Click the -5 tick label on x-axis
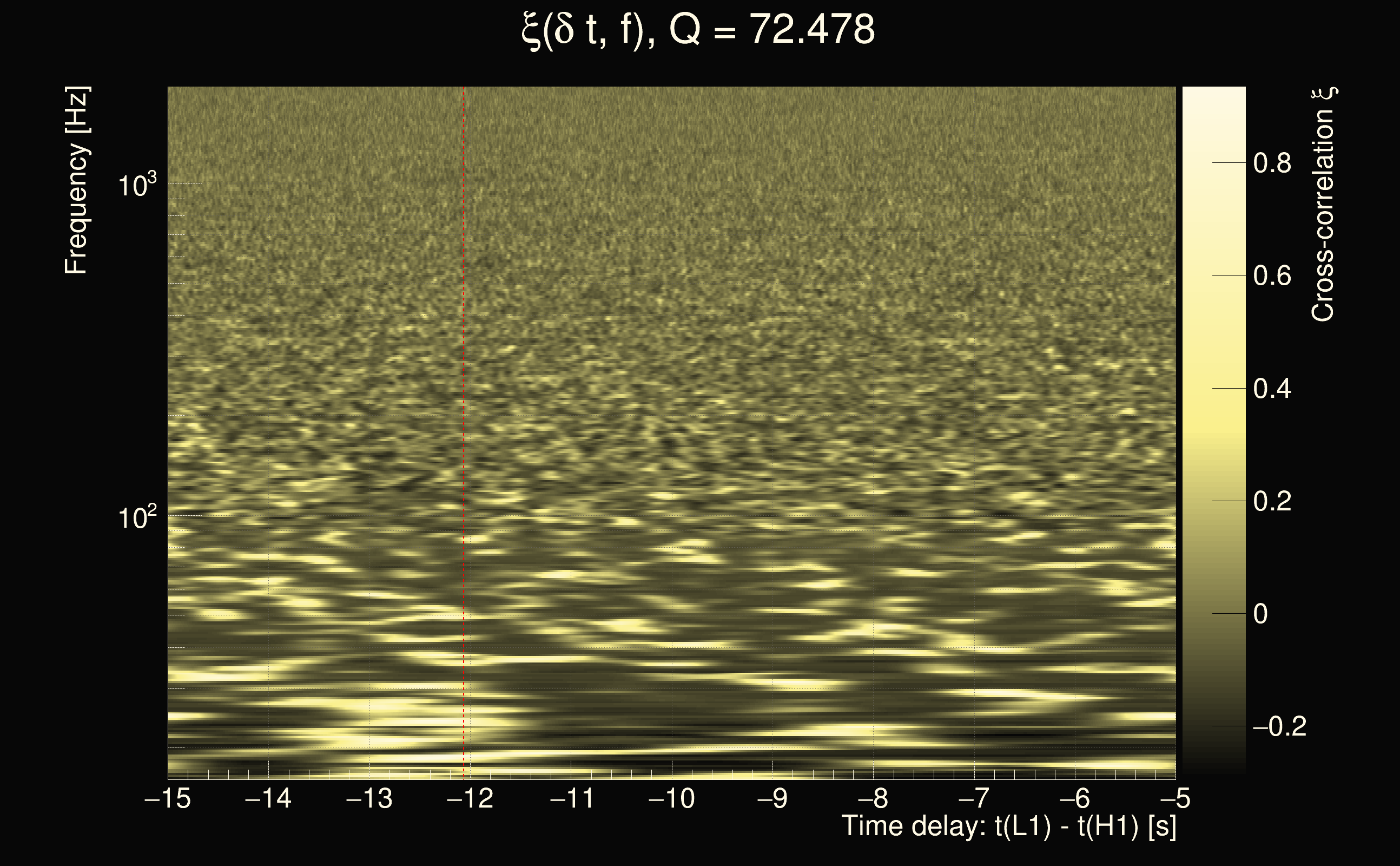The image size is (1400, 866). pyautogui.click(x=1176, y=798)
